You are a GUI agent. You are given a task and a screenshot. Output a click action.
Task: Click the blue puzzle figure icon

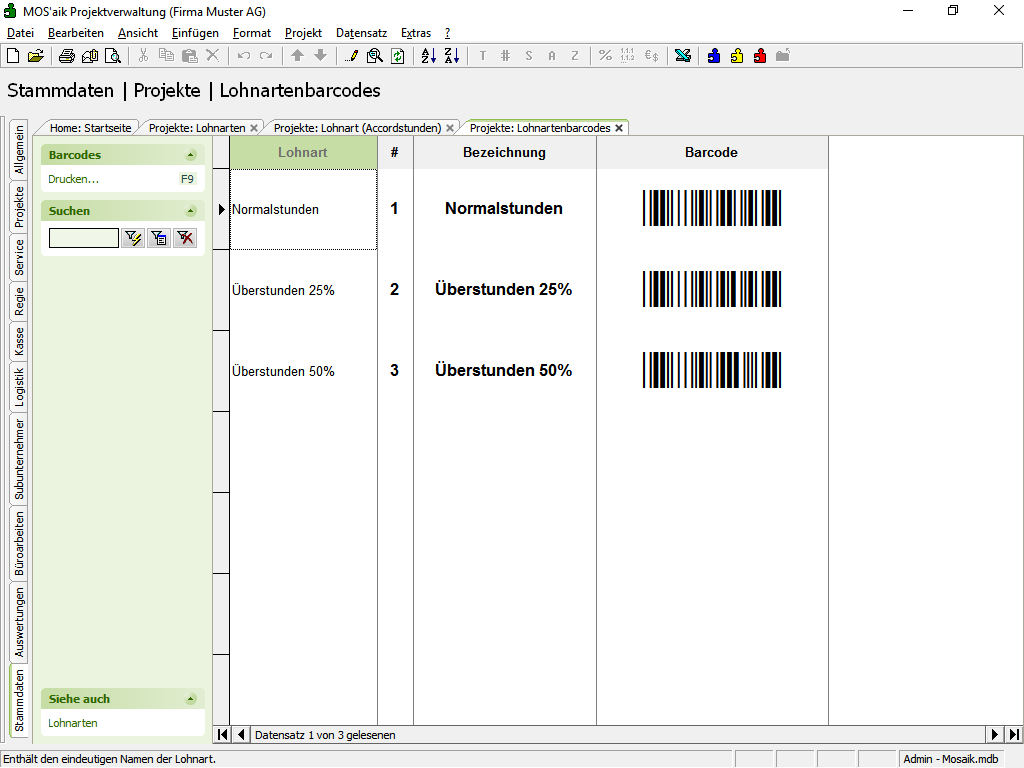tap(714, 56)
